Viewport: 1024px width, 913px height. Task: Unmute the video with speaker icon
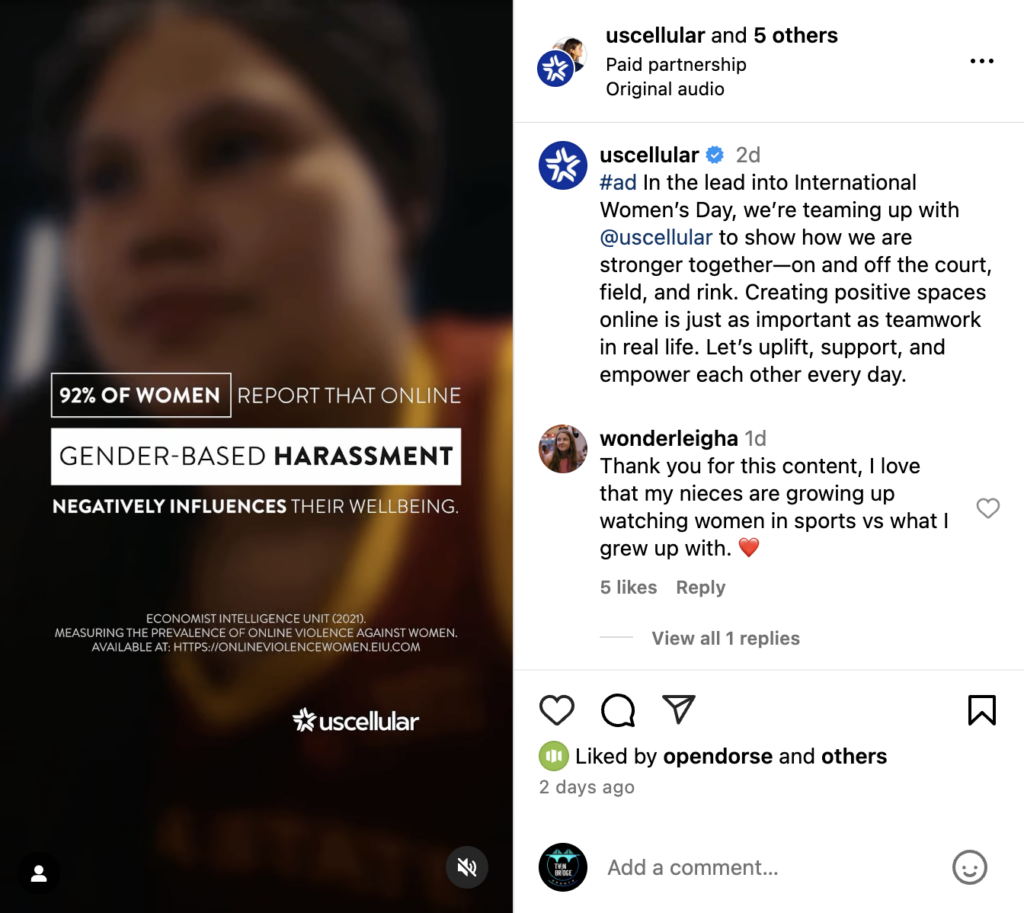(466, 867)
